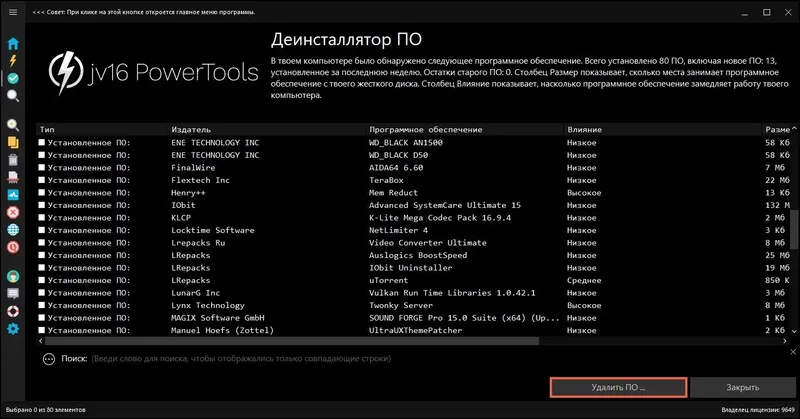Click the horizontal scrollbar thumb
This screenshot has width=800, height=419.
291,341
